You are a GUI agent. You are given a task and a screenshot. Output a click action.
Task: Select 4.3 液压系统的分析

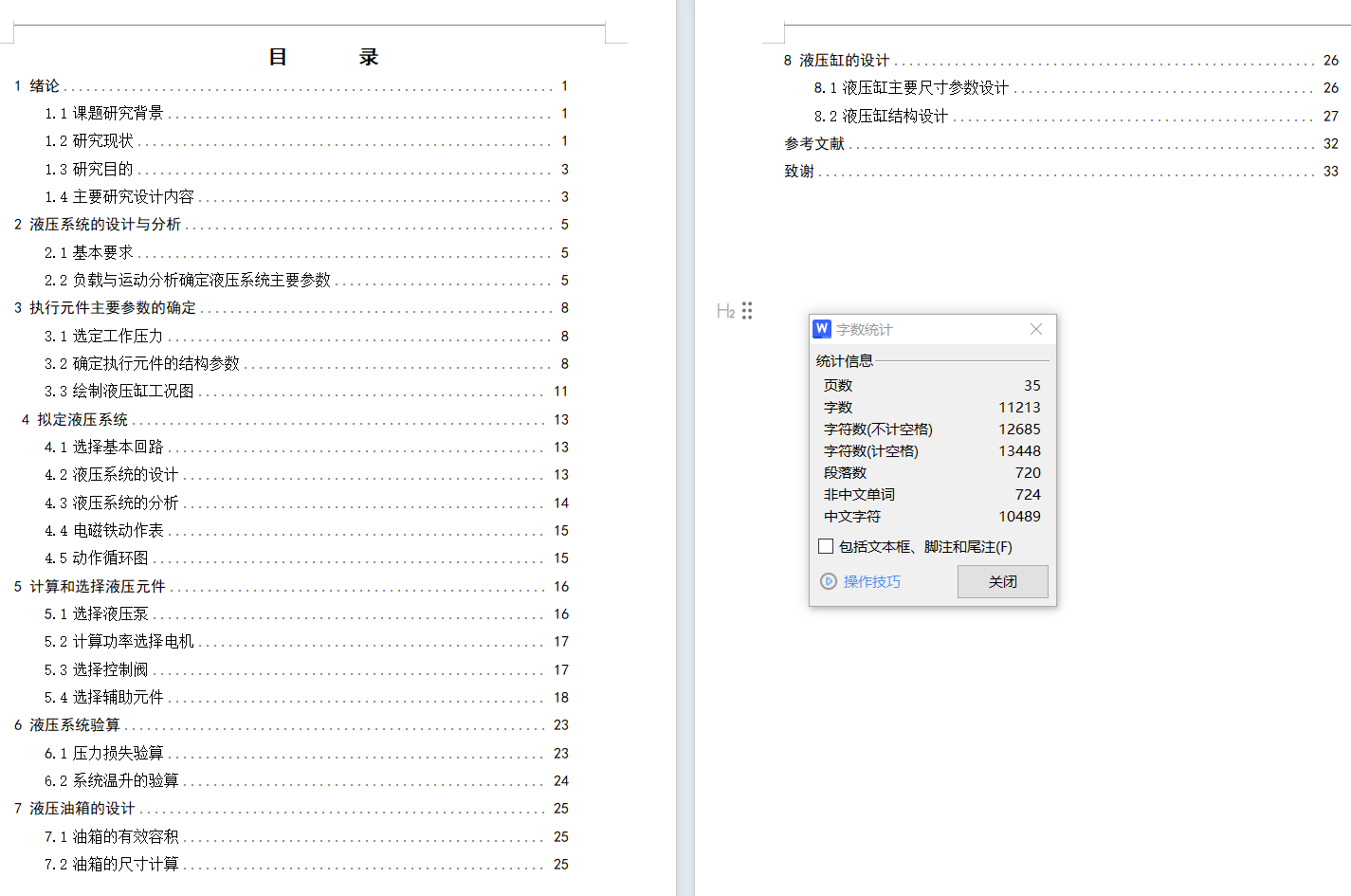[x=306, y=503]
